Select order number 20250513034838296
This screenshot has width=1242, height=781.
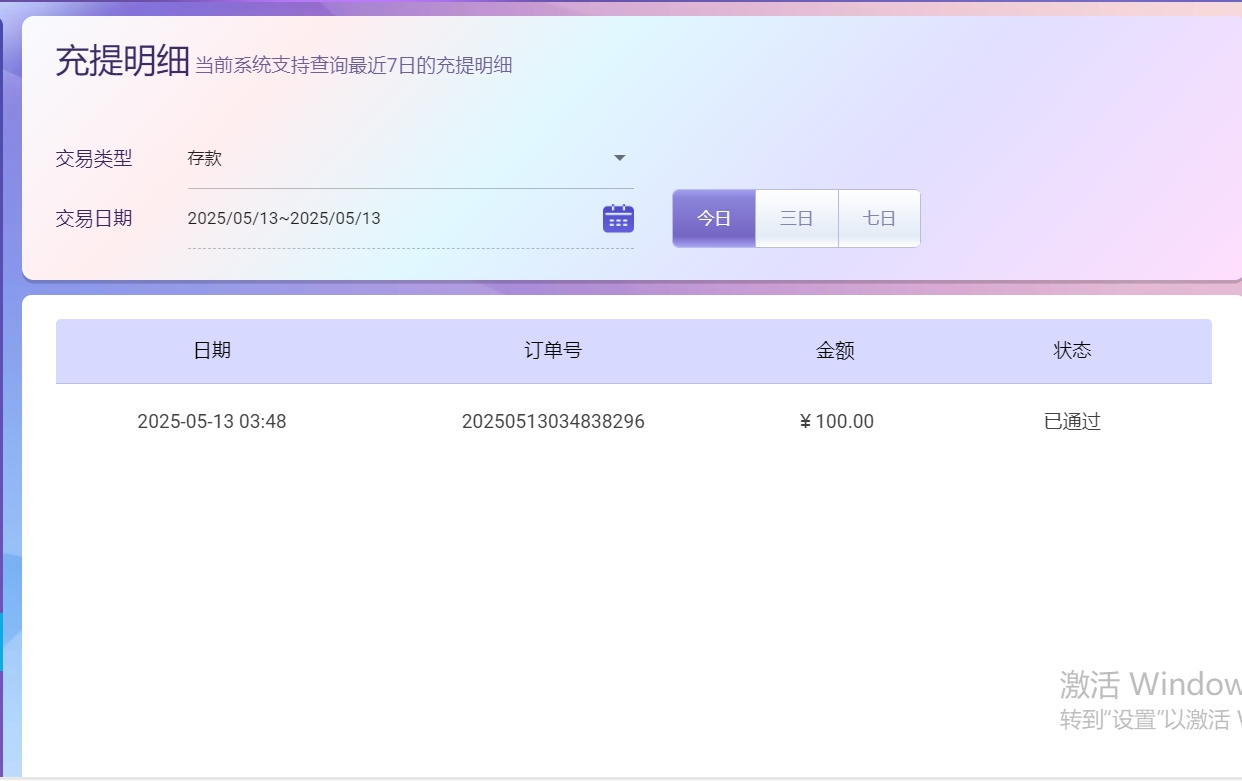click(553, 421)
